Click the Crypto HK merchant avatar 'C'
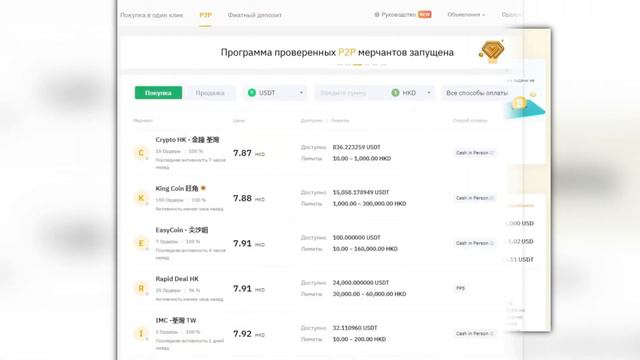640x360 pixels. tap(141, 153)
